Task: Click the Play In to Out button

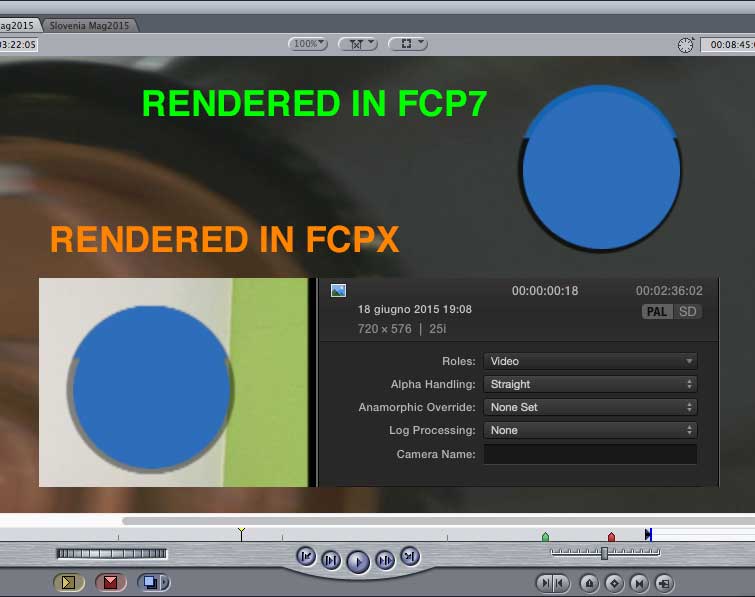Action: click(x=331, y=560)
